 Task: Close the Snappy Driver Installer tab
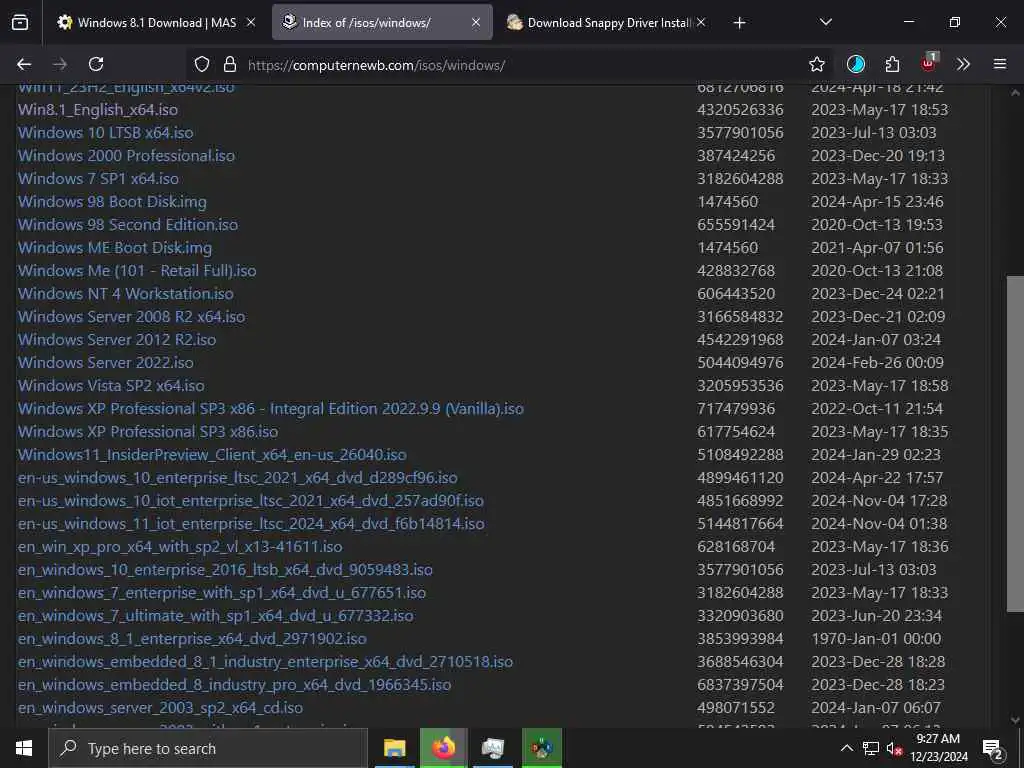[x=701, y=22]
